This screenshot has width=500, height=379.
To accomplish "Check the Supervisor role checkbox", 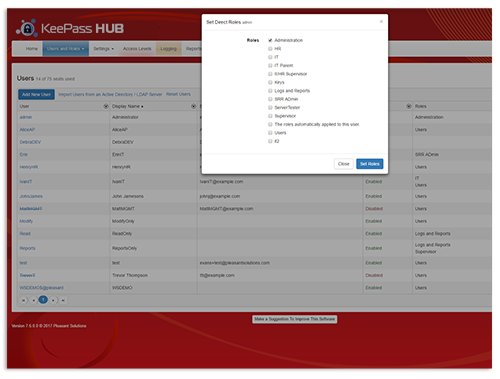I will [x=270, y=116].
